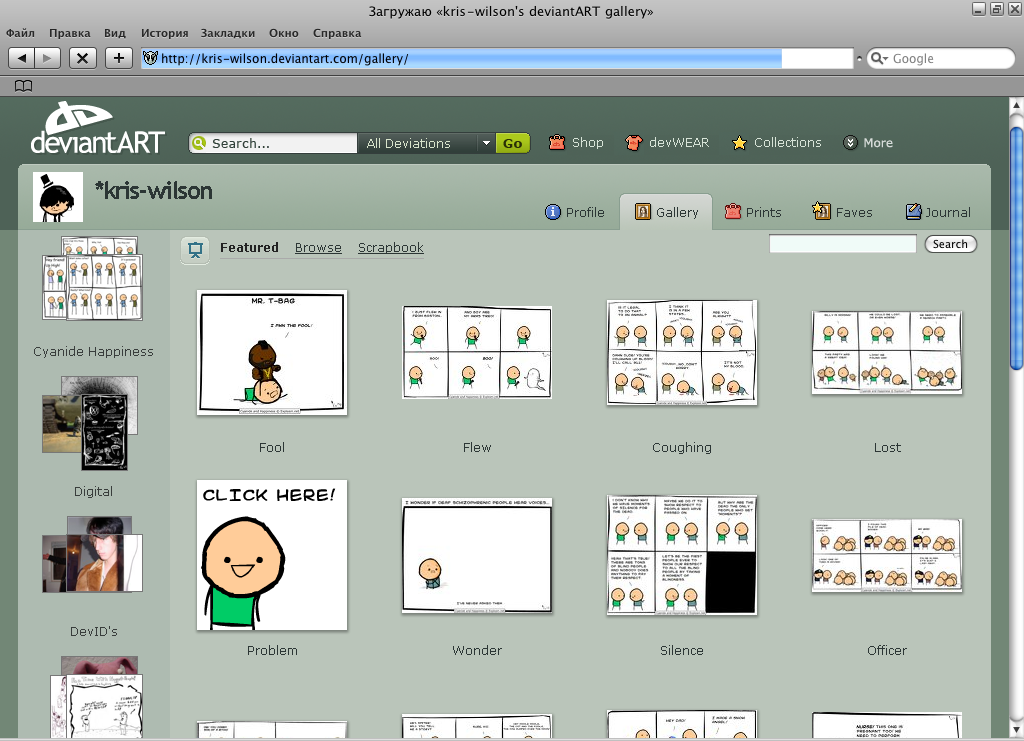1024x741 pixels.
Task: Open the Google search engine dropdown arrow
Action: 885,59
